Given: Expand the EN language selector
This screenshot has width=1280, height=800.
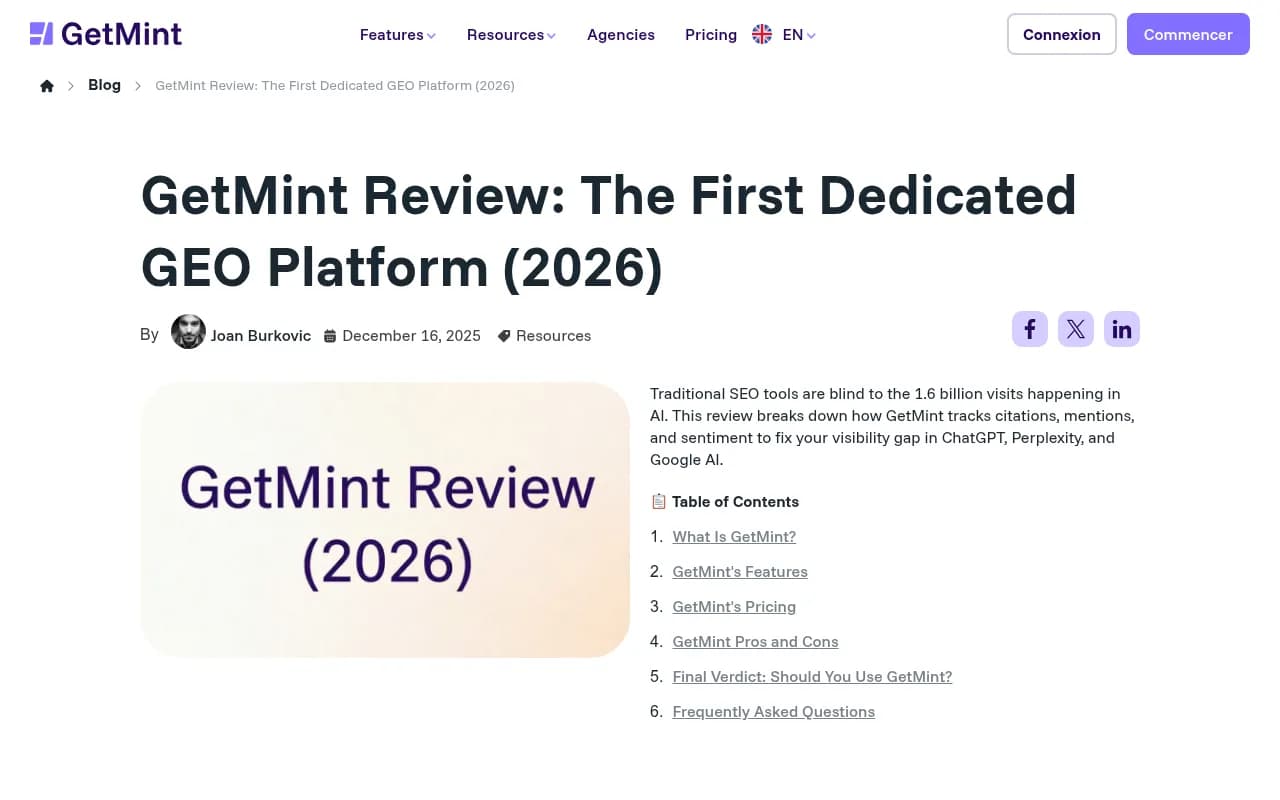Looking at the screenshot, I should coord(799,34).
